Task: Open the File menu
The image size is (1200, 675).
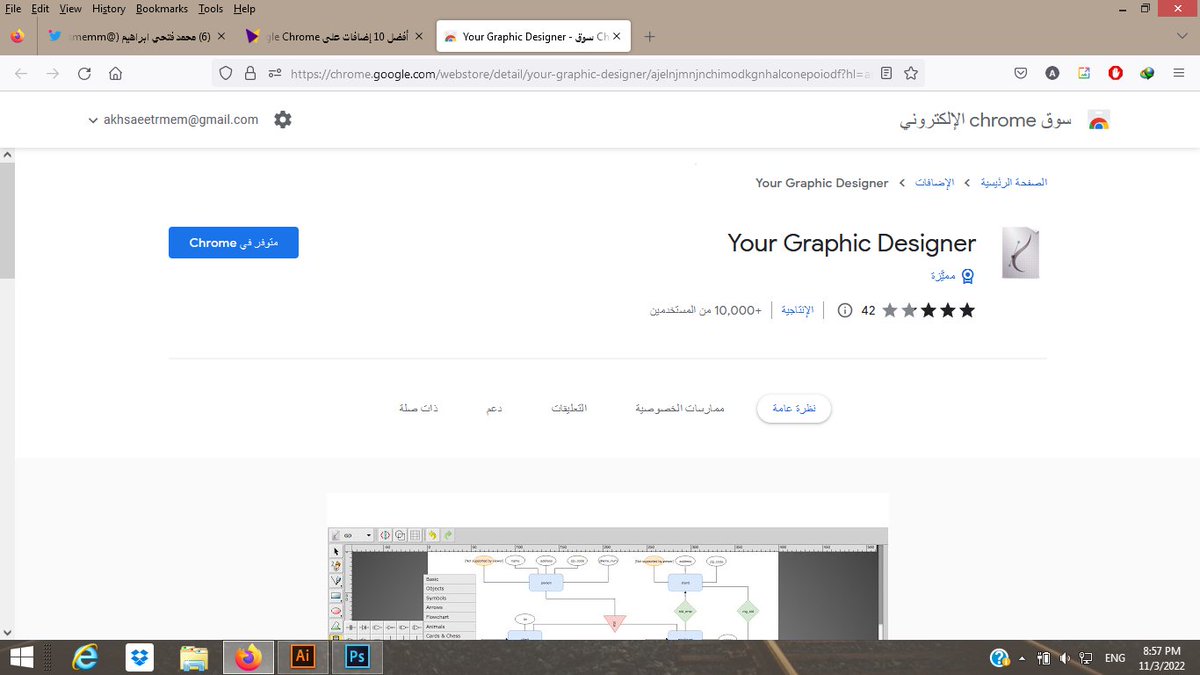Action: (x=14, y=8)
